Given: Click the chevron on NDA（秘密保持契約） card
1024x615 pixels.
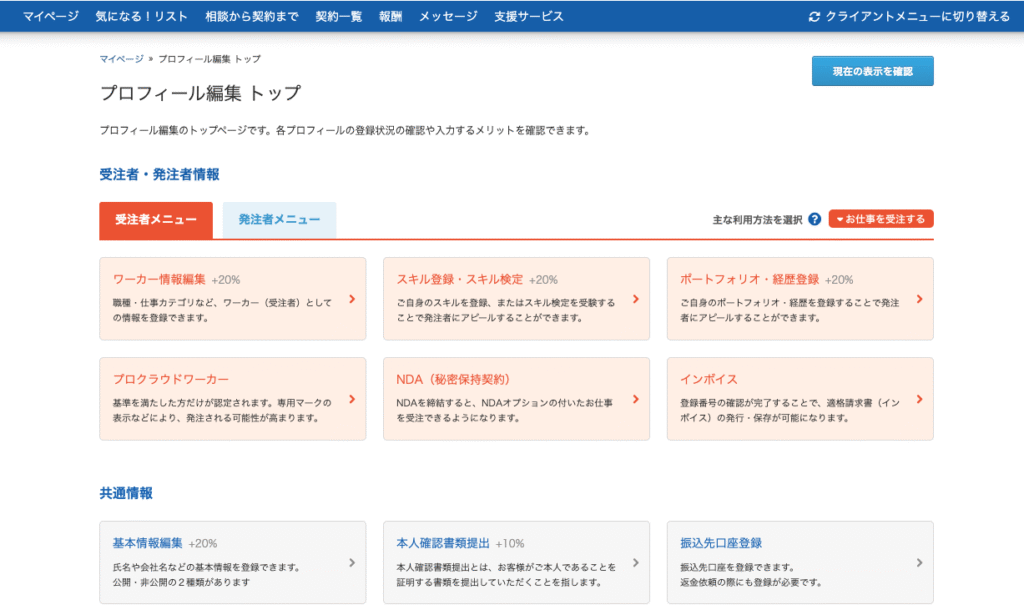Looking at the screenshot, I should point(635,399).
